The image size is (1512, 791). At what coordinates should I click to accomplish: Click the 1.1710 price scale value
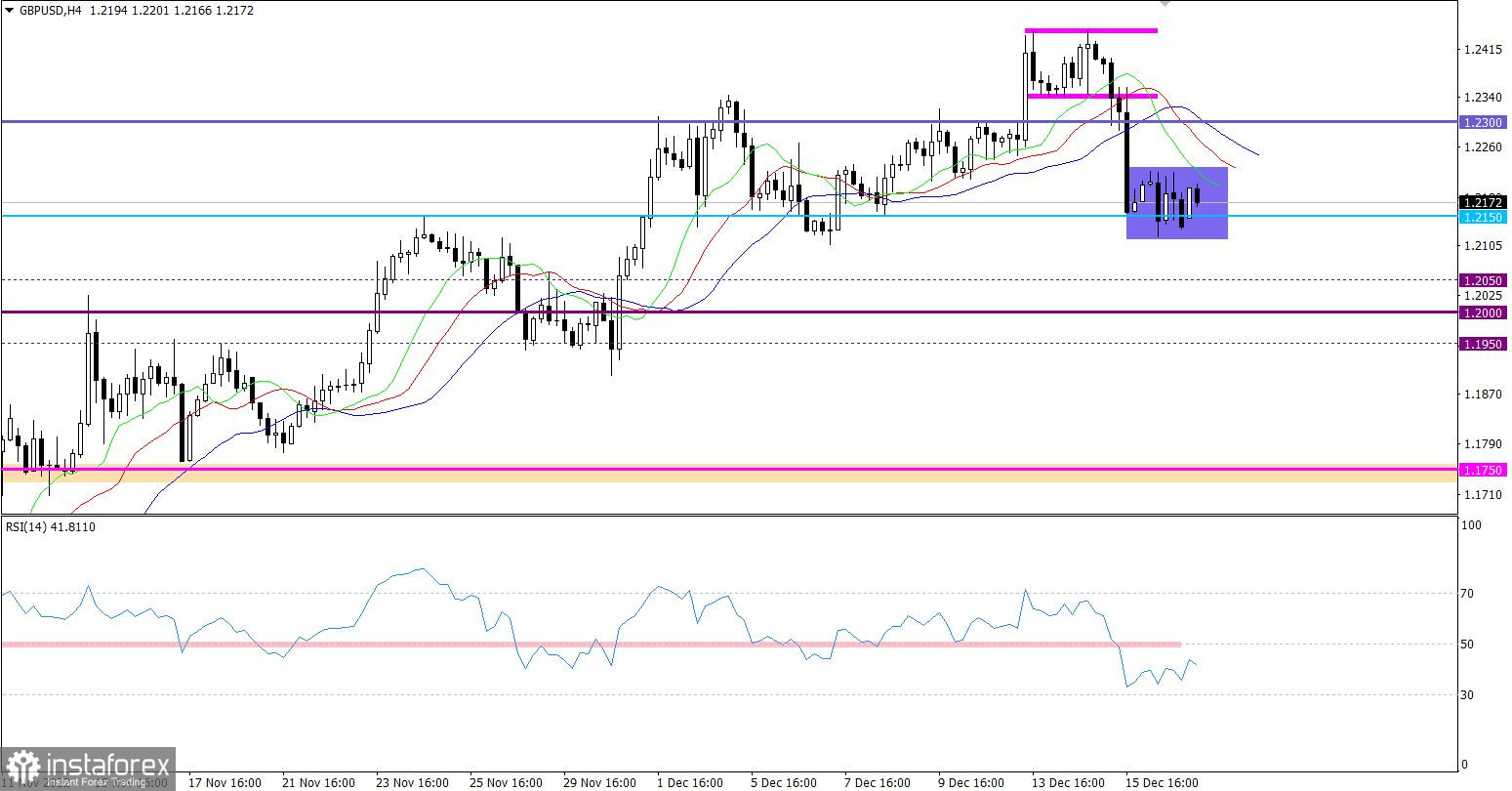1482,494
